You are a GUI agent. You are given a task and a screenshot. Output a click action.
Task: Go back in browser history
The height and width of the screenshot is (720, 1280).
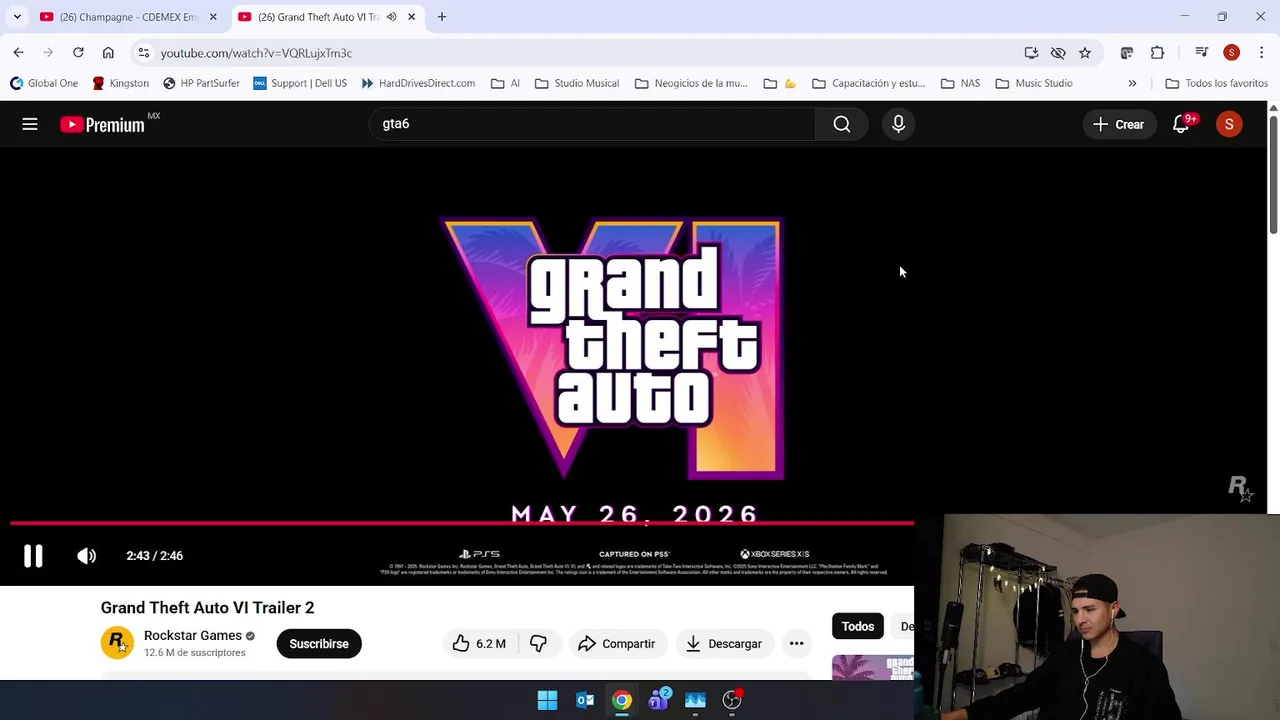(18, 53)
